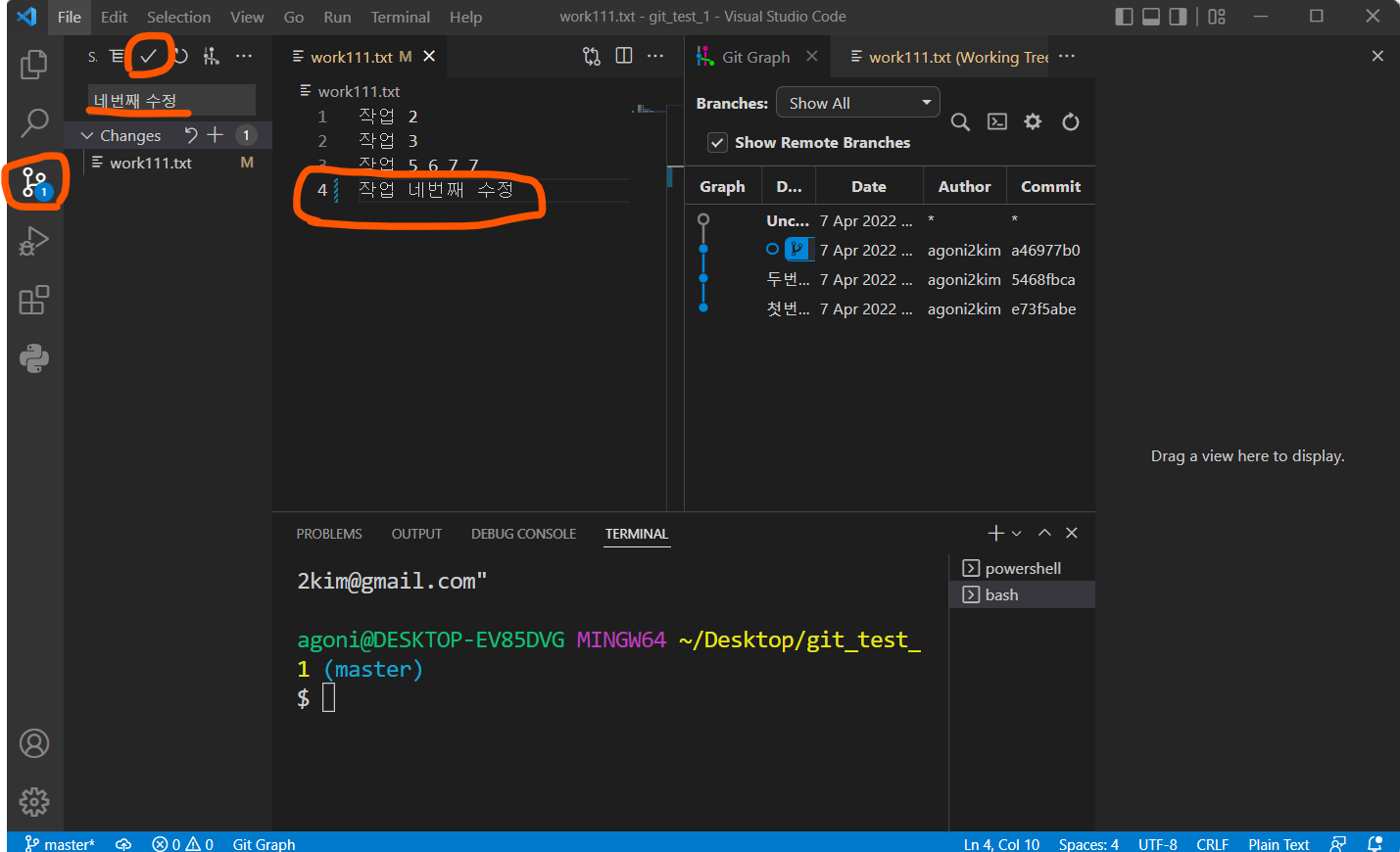Open the Search view in activity bar

point(34,123)
